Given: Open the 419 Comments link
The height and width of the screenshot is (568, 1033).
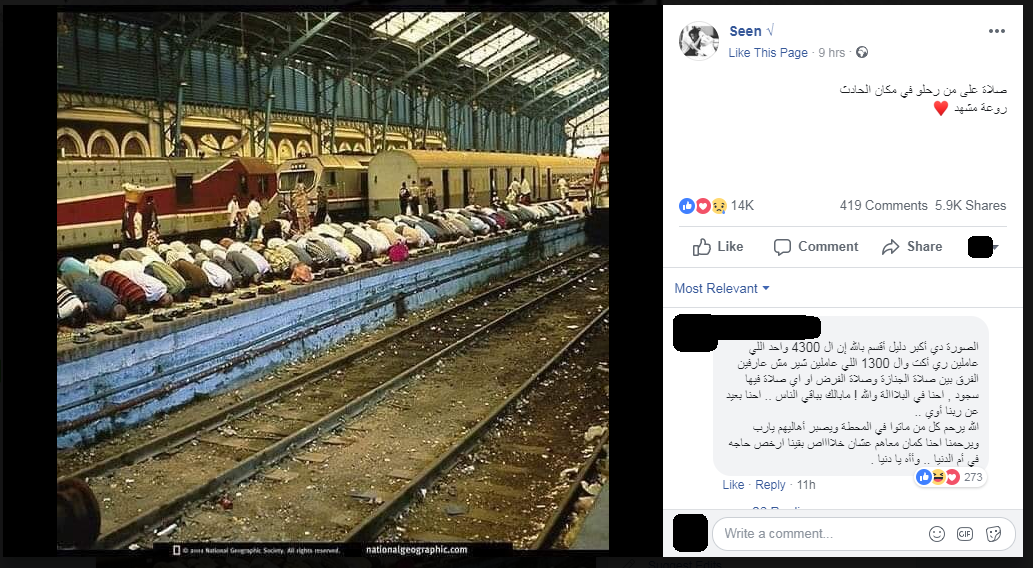Looking at the screenshot, I should point(883,206).
